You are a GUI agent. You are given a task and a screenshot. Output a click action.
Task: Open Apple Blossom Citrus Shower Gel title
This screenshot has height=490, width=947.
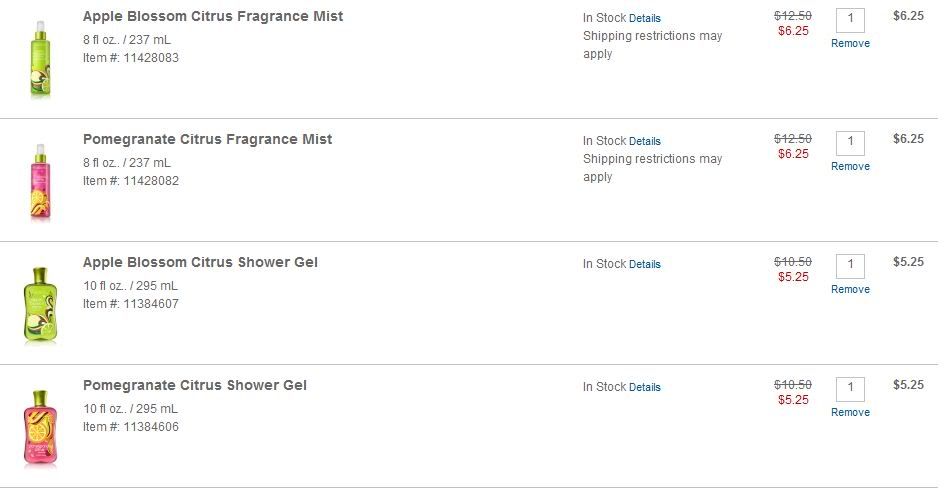200,262
